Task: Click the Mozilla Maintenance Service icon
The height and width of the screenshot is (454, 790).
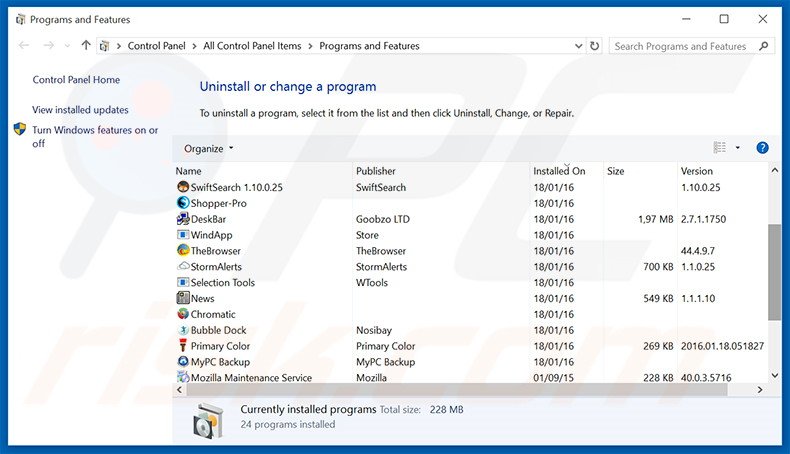Action: pyautogui.click(x=183, y=377)
